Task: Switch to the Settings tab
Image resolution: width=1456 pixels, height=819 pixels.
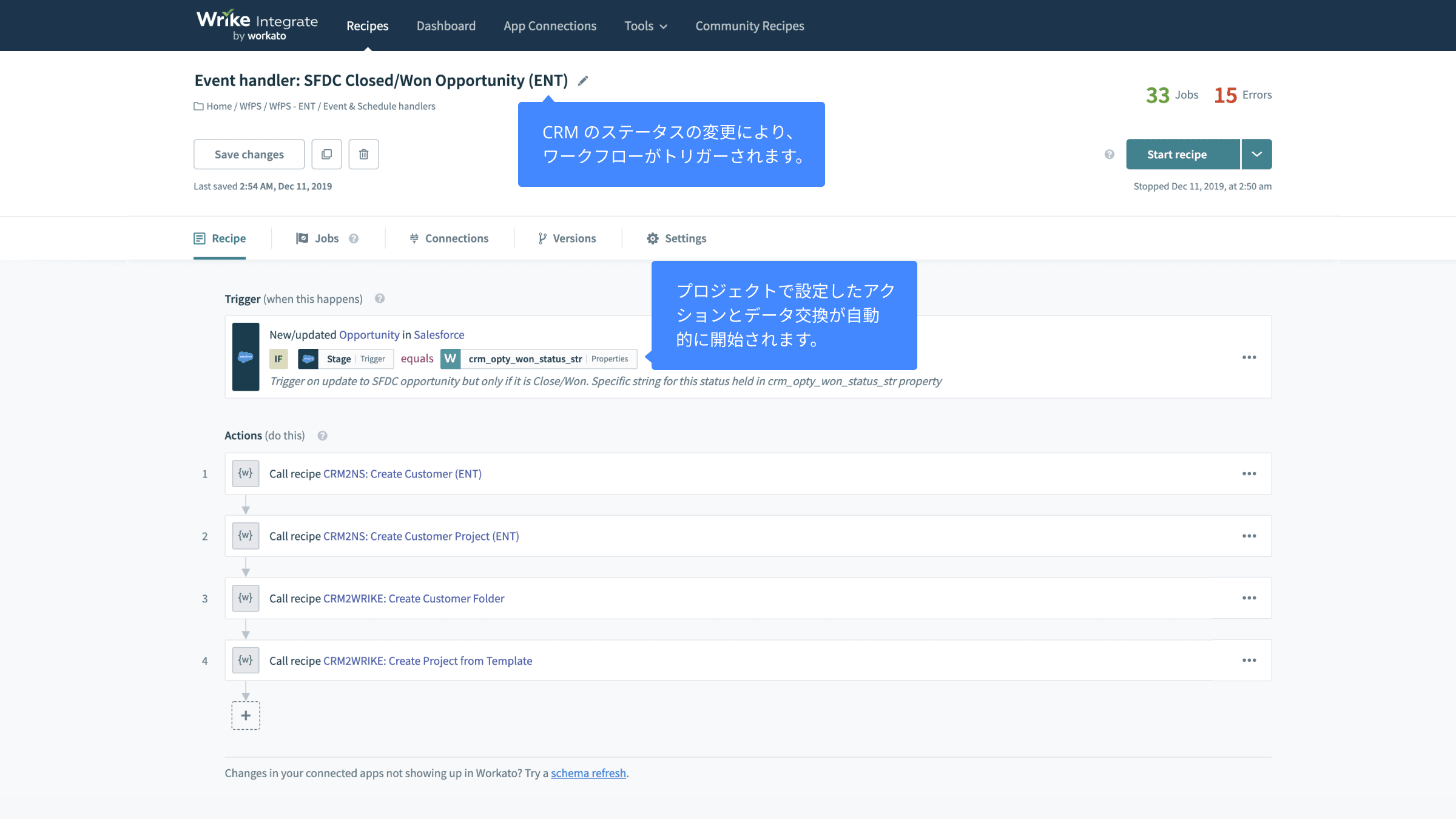Action: coord(676,238)
